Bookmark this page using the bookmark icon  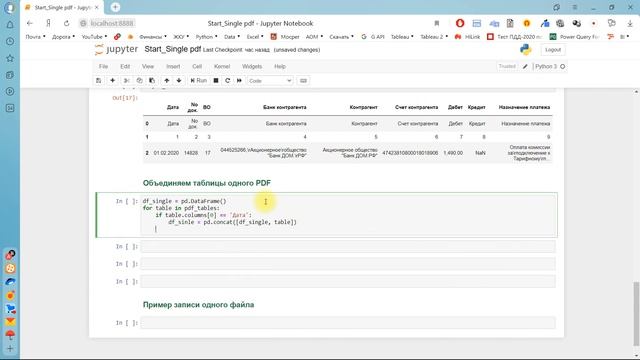[x=437, y=23]
